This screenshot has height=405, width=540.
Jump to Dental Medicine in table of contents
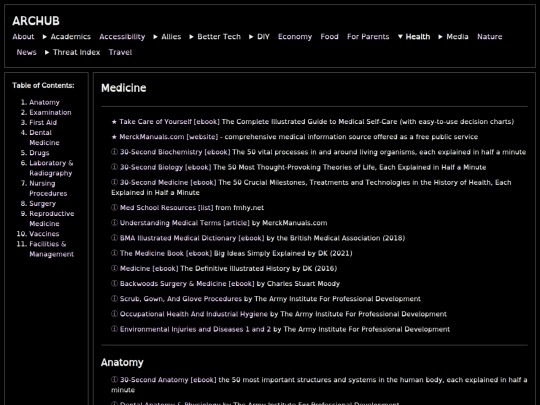point(44,137)
